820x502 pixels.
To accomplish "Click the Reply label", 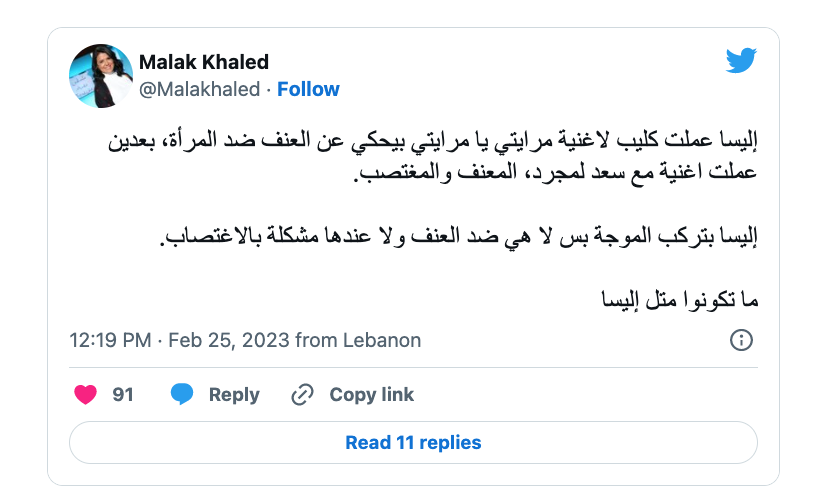I will coord(234,395).
